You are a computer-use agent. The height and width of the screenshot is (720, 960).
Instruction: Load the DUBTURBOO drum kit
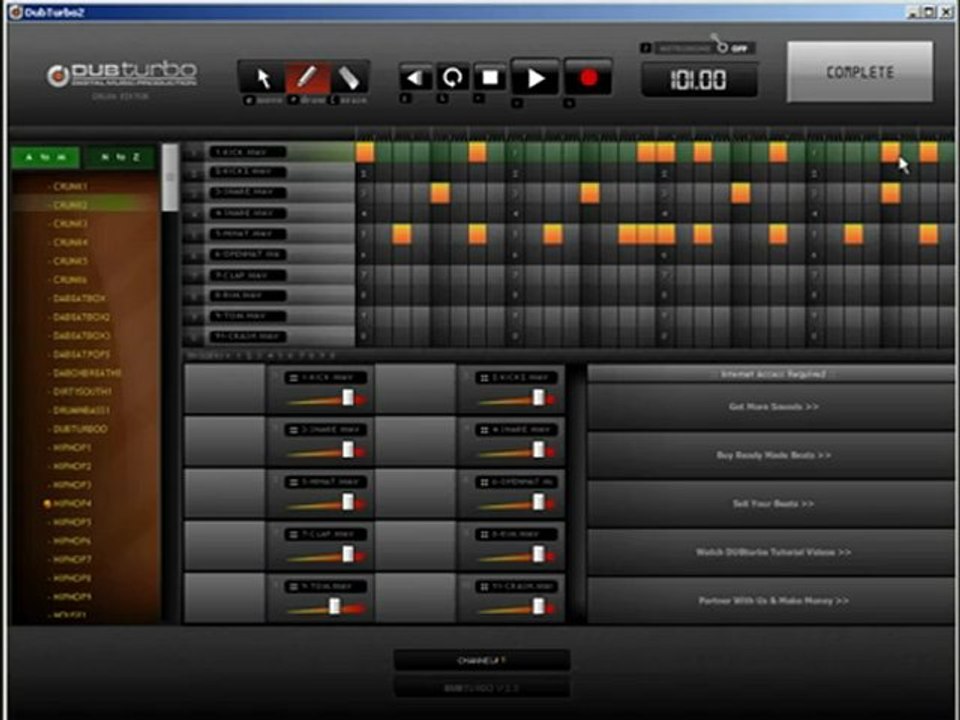(80, 429)
